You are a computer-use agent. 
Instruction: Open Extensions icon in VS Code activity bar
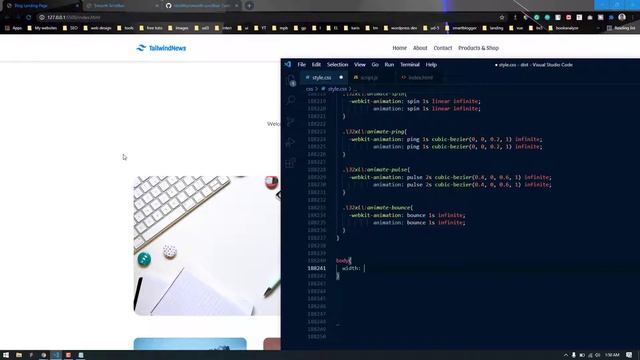[291, 163]
